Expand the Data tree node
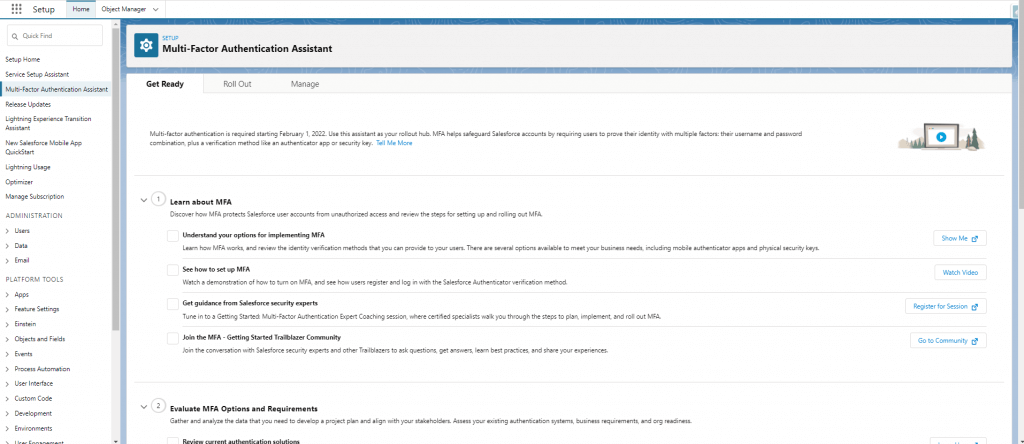The image size is (1024, 444). 7,246
